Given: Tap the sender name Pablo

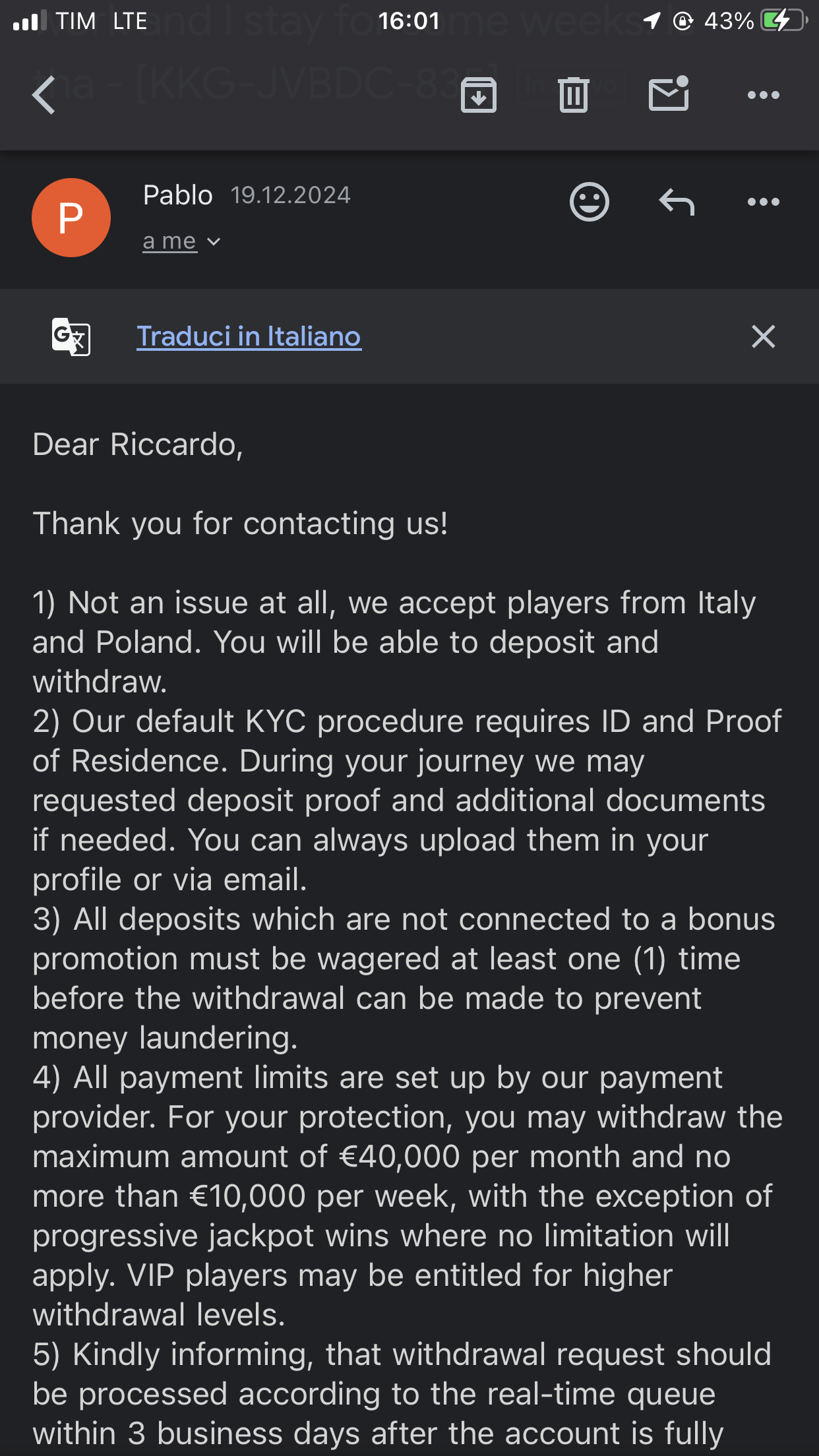Looking at the screenshot, I should (x=177, y=195).
